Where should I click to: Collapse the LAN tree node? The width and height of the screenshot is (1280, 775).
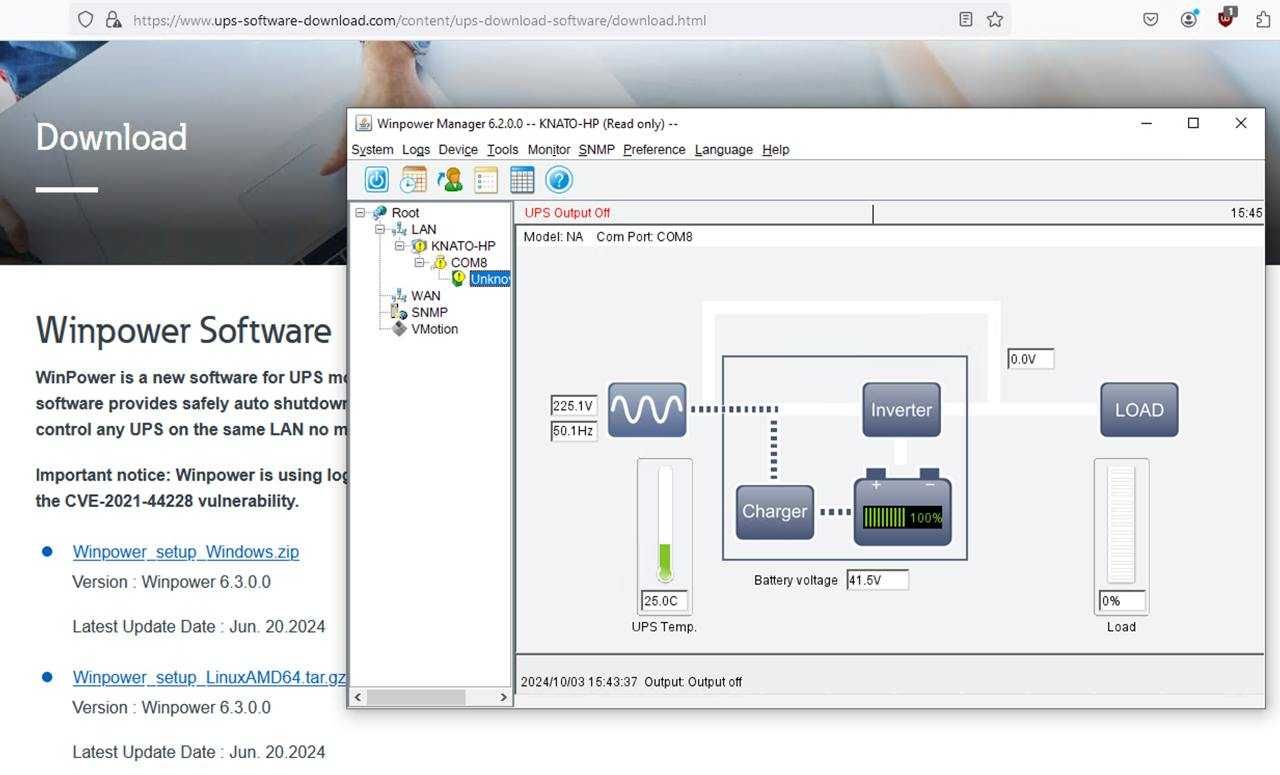381,229
